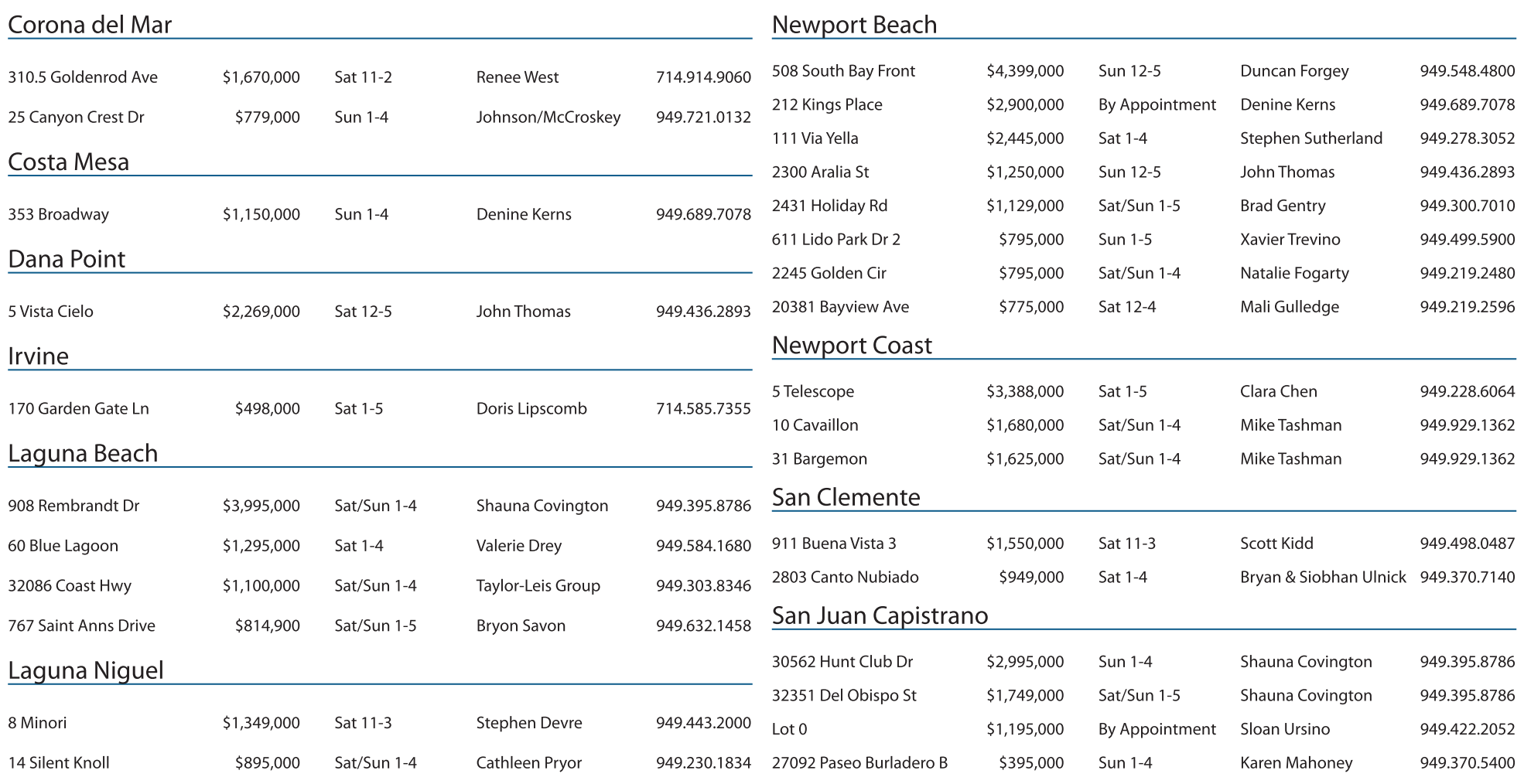Click agent name Doris Lipscomb
Viewport: 1524px width, 784px height.
tap(531, 408)
